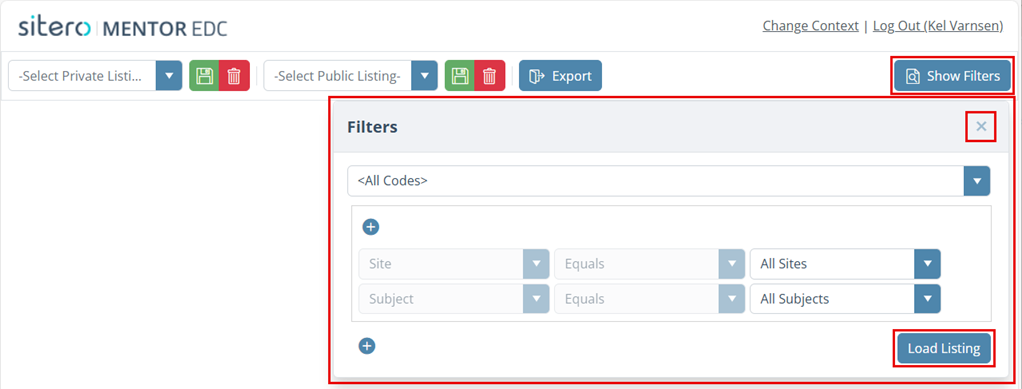Open the Site field dropdown
This screenshot has height=389, width=1022.
point(454,264)
